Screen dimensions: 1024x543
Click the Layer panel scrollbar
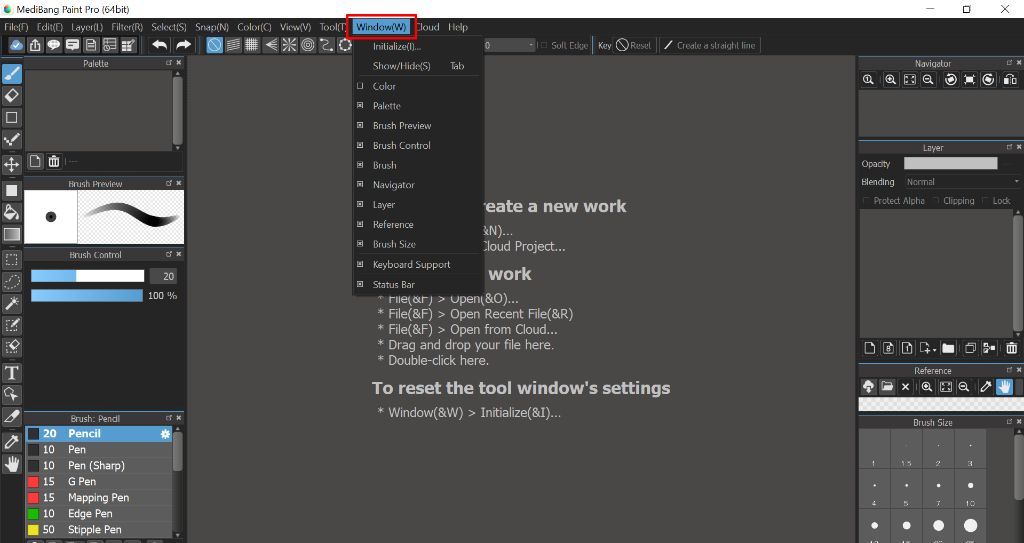(1017, 273)
